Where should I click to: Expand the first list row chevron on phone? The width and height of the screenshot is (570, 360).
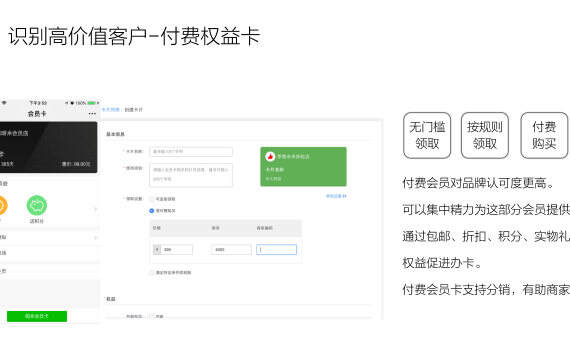click(x=96, y=238)
